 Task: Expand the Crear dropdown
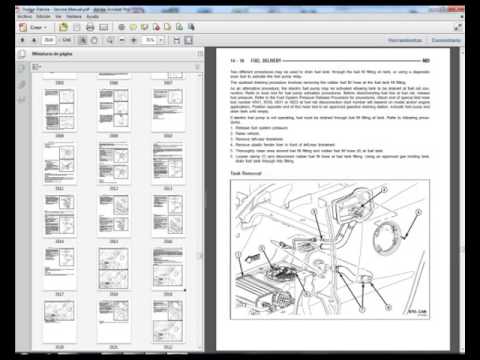pyautogui.click(x=39, y=28)
